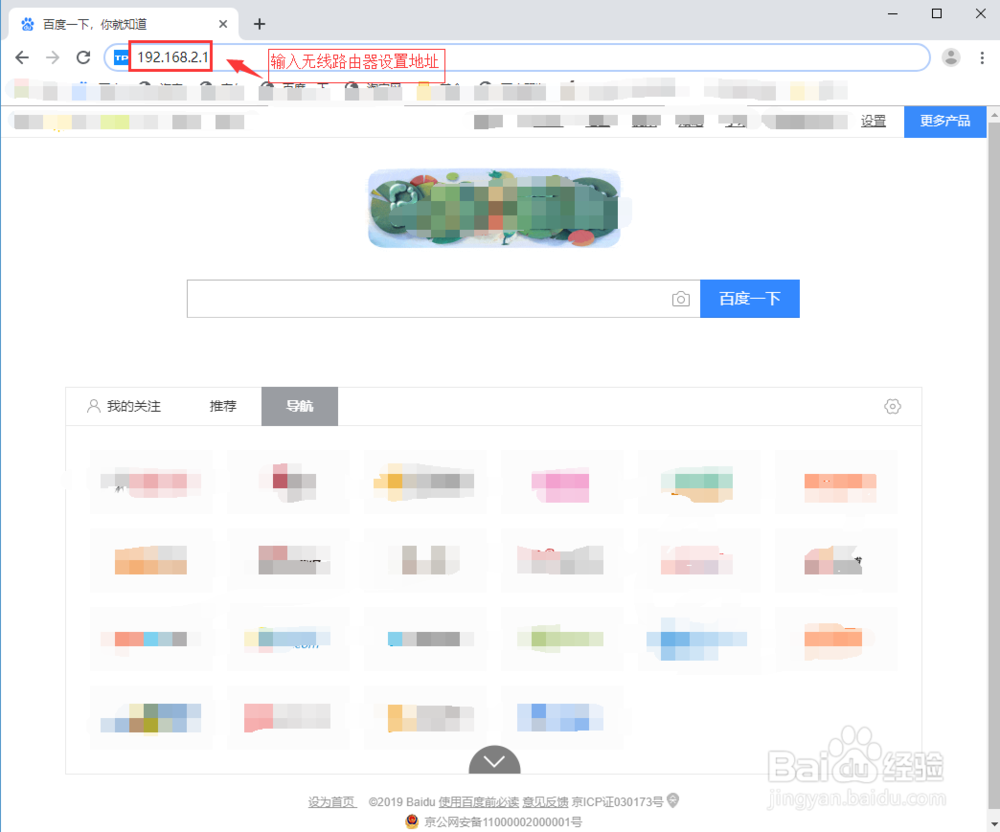The height and width of the screenshot is (832, 1000).
Task: Select the 百度一下，你就知道 browser tab
Action: pyautogui.click(x=124, y=24)
